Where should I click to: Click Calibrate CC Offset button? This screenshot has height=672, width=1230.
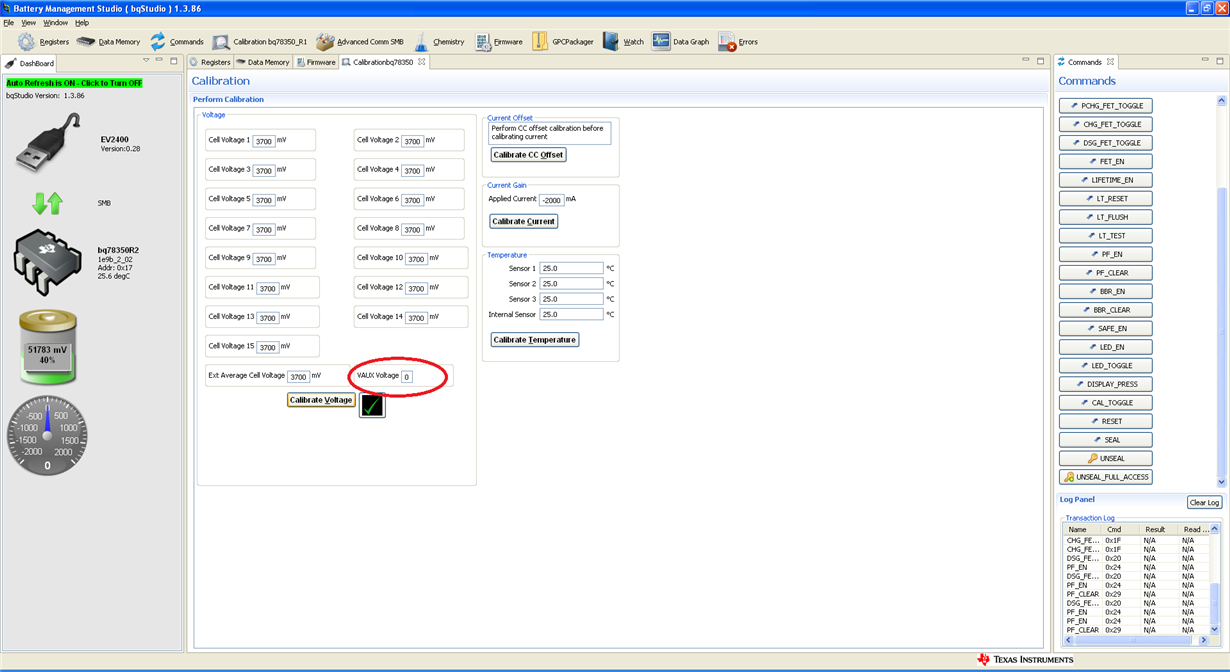point(528,155)
